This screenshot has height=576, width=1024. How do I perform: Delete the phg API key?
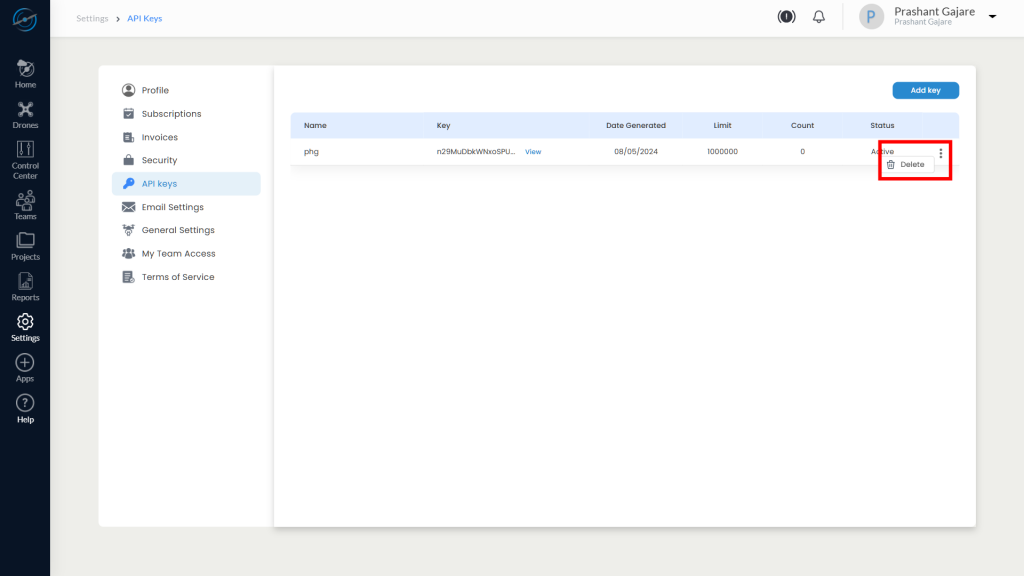(x=911, y=165)
